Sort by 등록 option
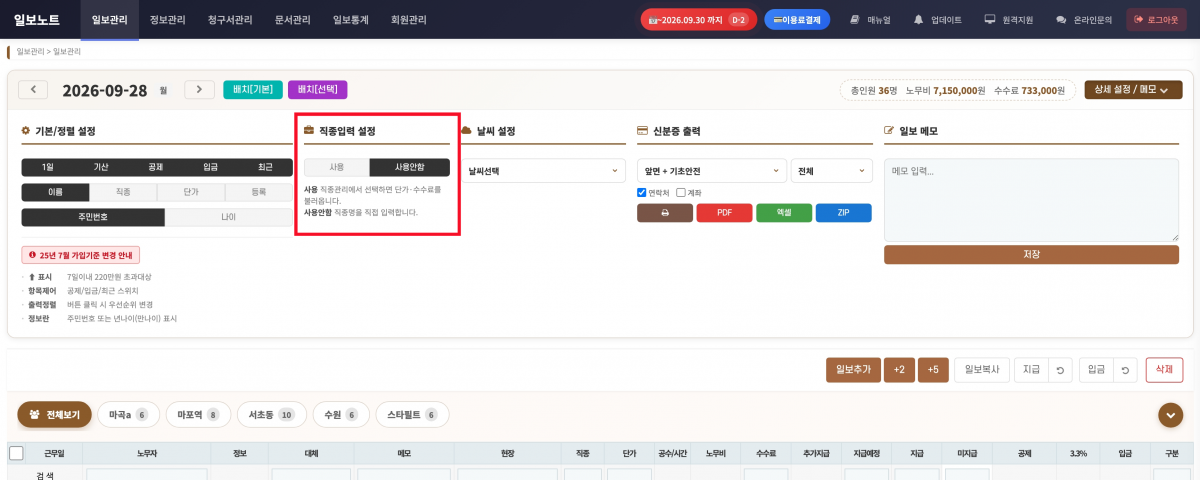1200x480 pixels. [259, 192]
